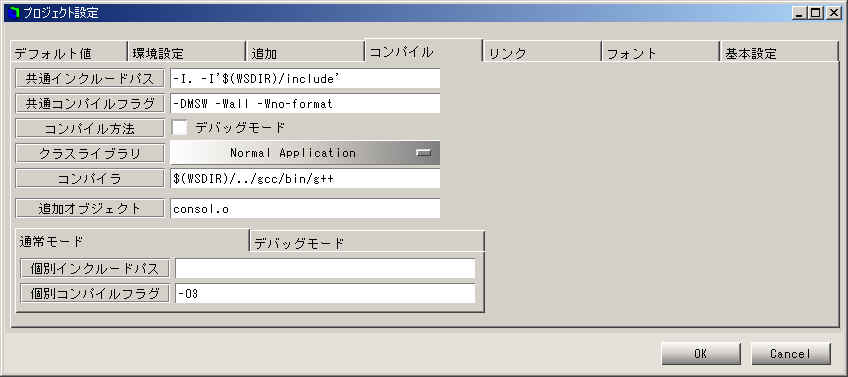The height and width of the screenshot is (377, 848).
Task: Click the empty 個別インクルードパス input field
Action: click(x=325, y=268)
